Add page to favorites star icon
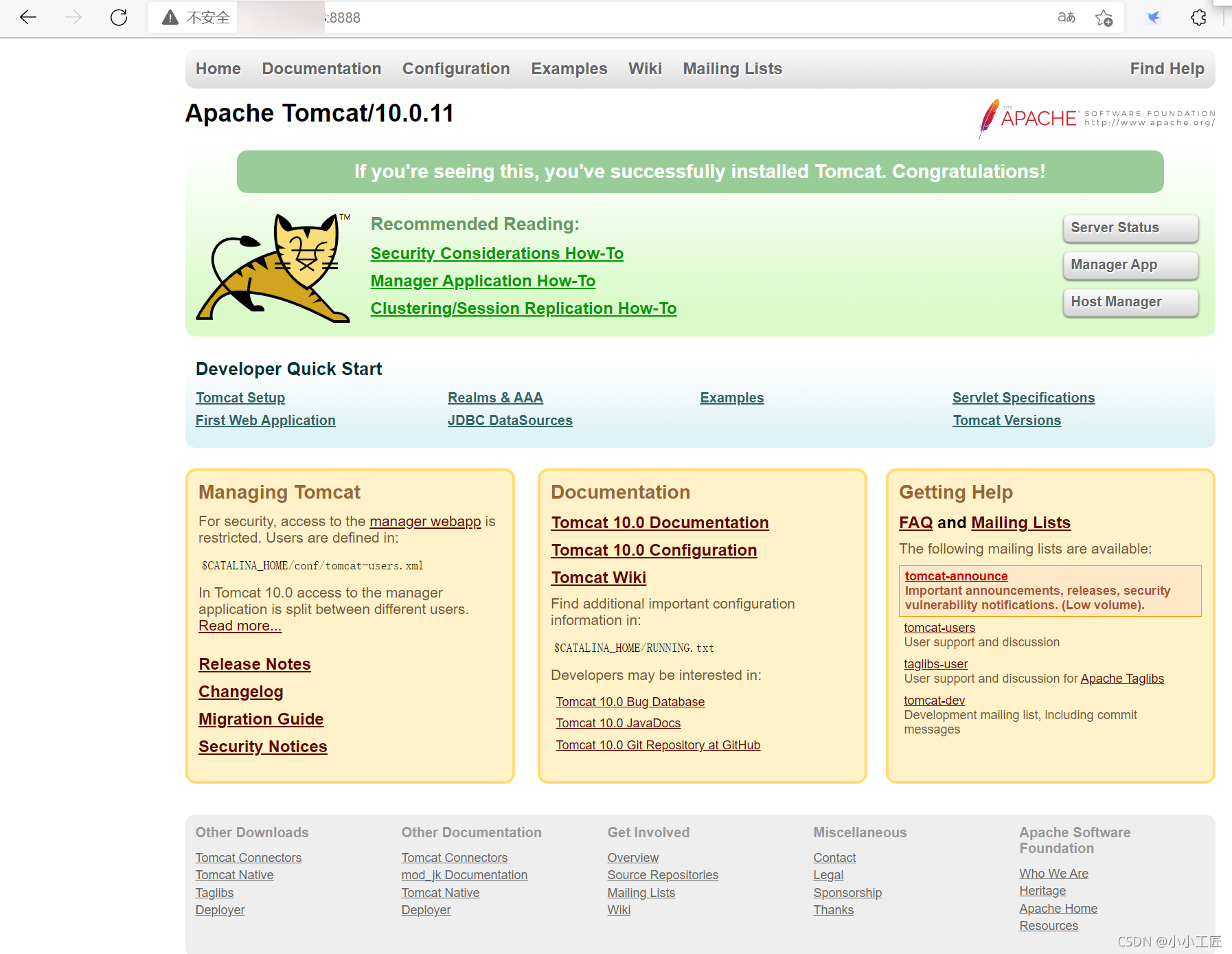Screen dimensions: 1232x954 [x=1104, y=18]
